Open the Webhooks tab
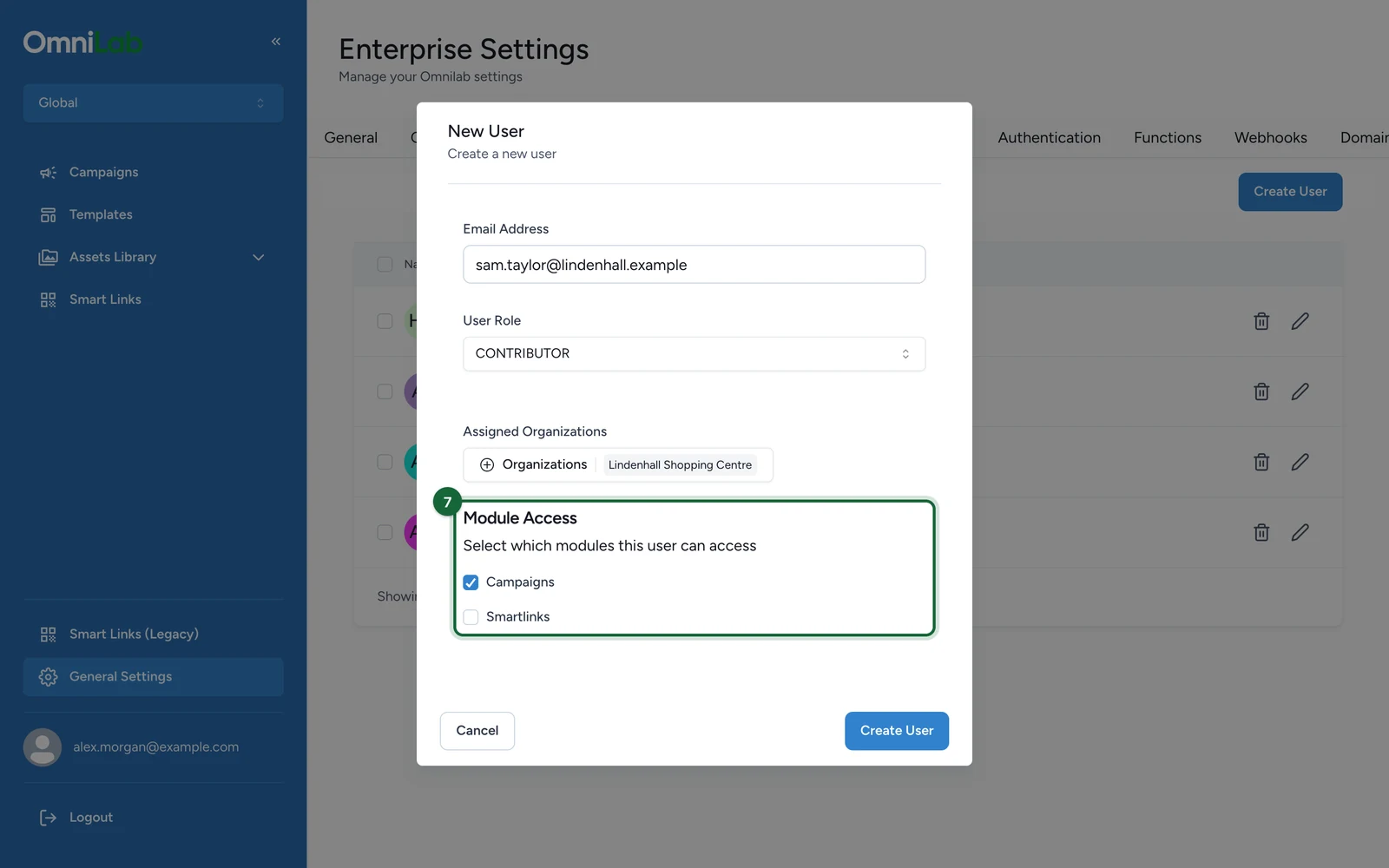 coord(1270,138)
